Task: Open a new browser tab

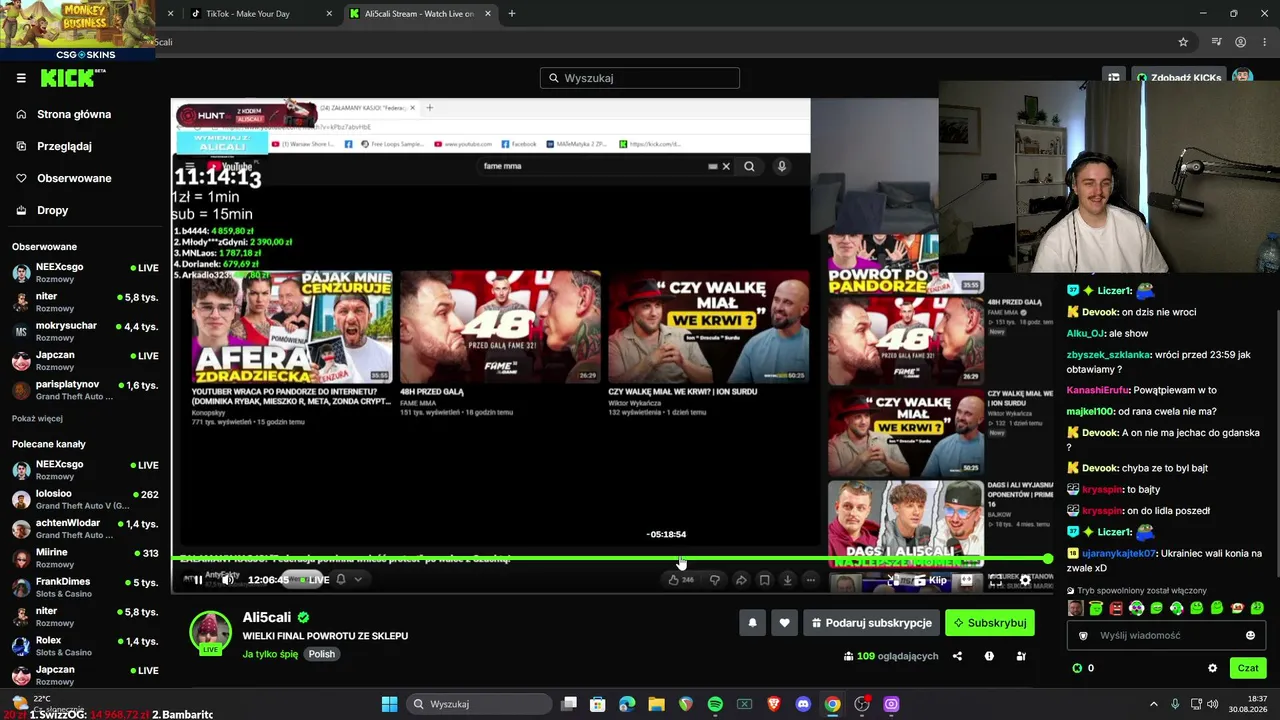Action: [512, 14]
